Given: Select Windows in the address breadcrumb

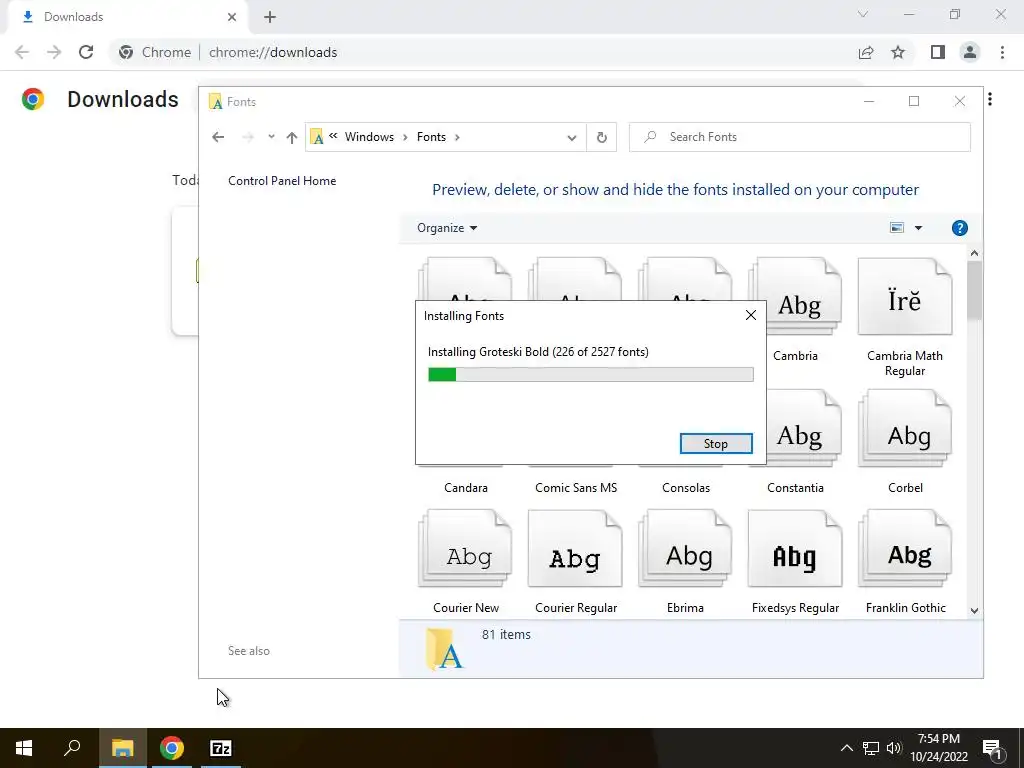Looking at the screenshot, I should pyautogui.click(x=369, y=137).
